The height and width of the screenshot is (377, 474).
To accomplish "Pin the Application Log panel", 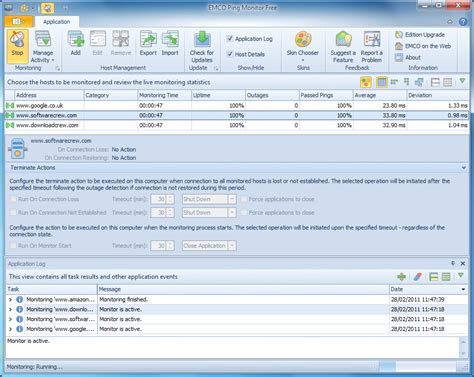I will 453,263.
